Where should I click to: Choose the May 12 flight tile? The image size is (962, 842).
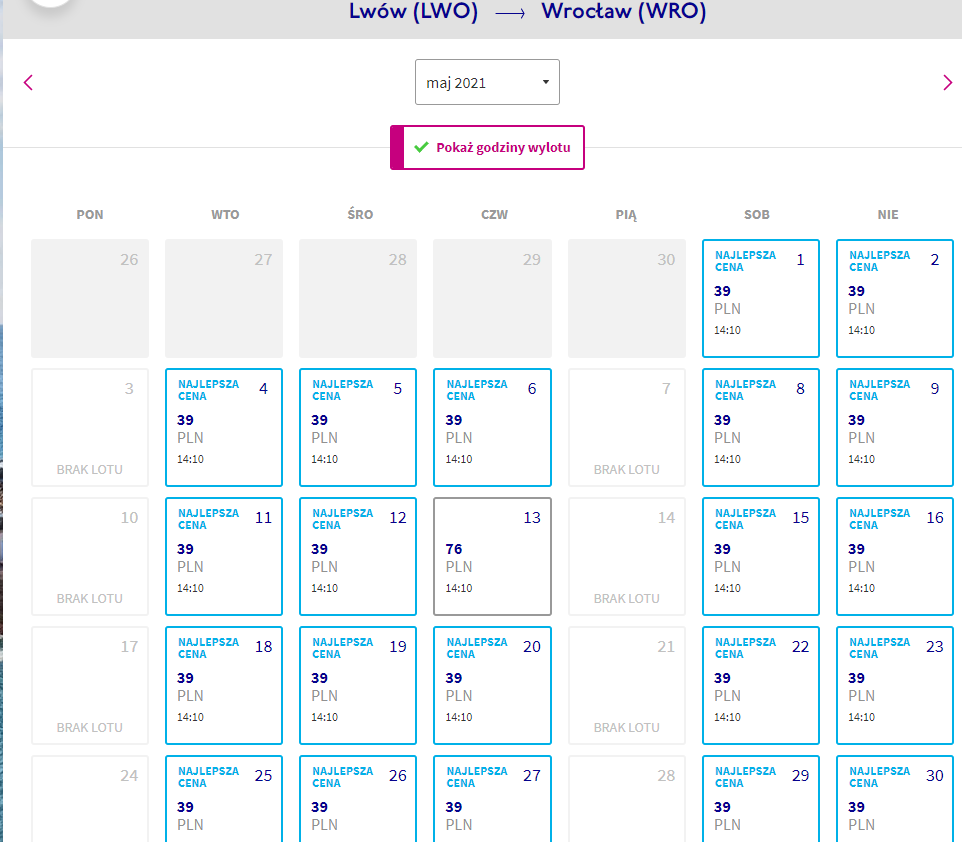358,556
